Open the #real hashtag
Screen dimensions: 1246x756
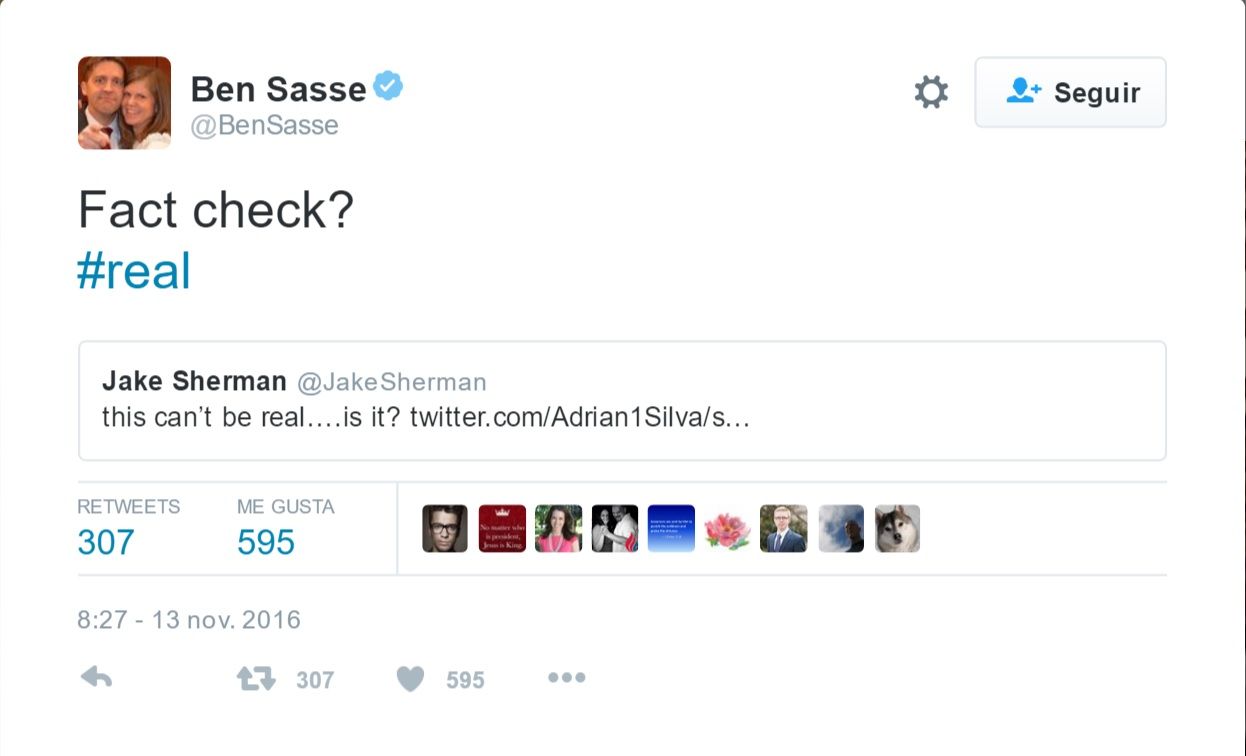[x=134, y=270]
